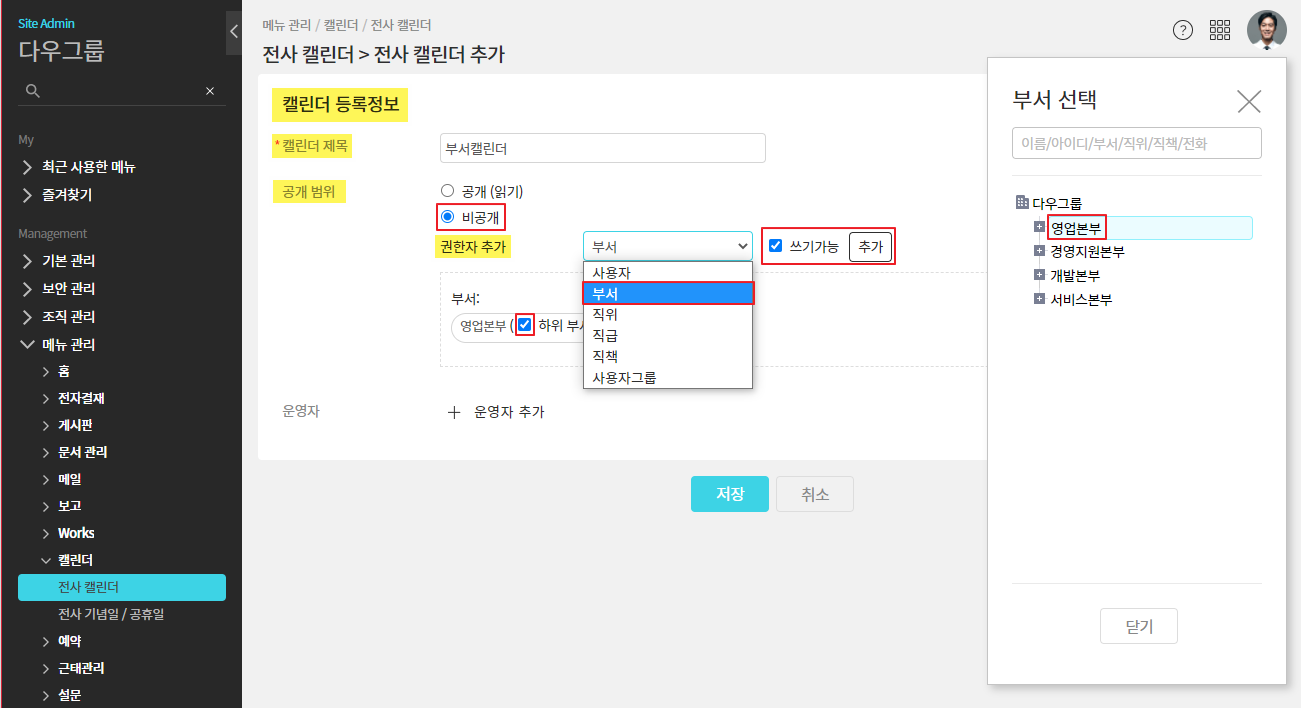Click the 추가 button
The width and height of the screenshot is (1301, 708).
coord(870,247)
